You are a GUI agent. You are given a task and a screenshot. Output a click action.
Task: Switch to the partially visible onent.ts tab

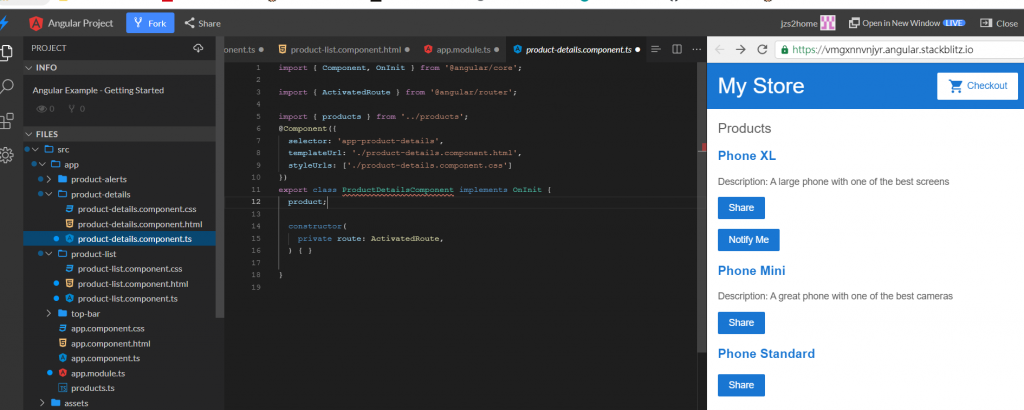pyautogui.click(x=244, y=49)
